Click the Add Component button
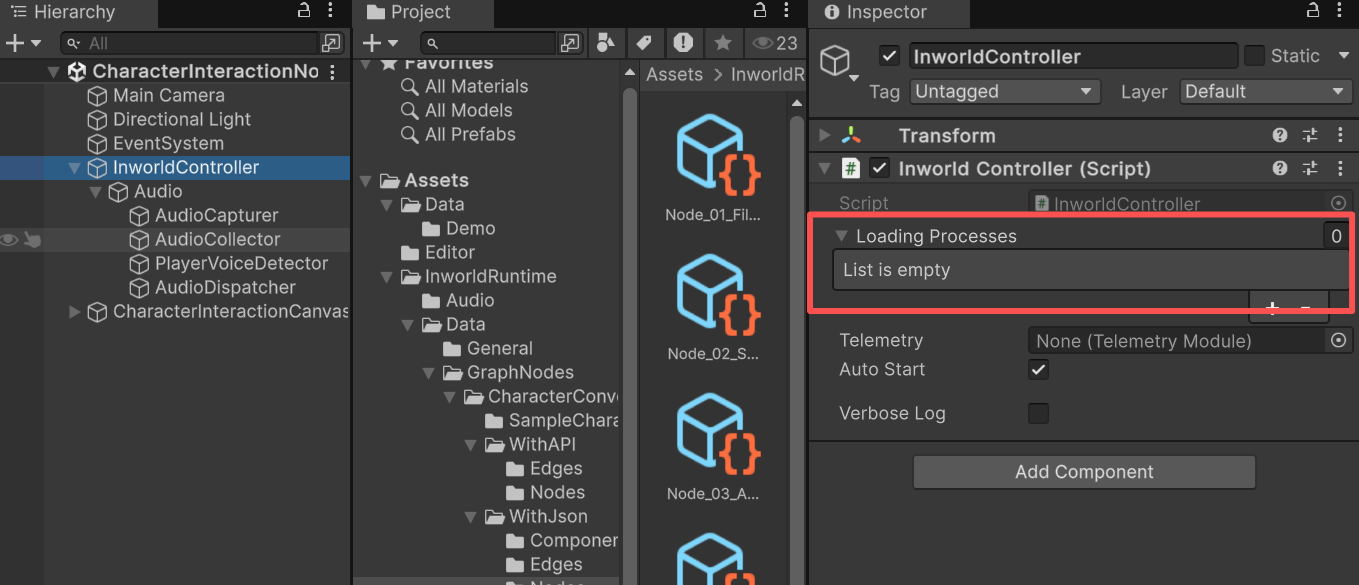The image size is (1359, 585). (1084, 472)
